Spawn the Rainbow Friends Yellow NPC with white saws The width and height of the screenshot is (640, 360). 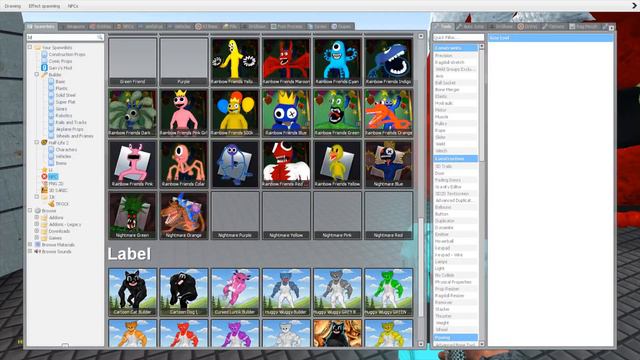[x=235, y=62]
